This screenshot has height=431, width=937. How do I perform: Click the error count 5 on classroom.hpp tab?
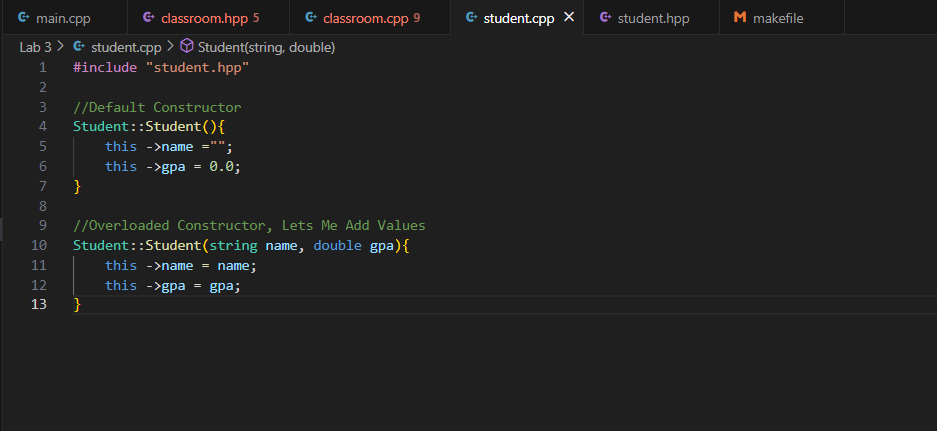point(256,18)
